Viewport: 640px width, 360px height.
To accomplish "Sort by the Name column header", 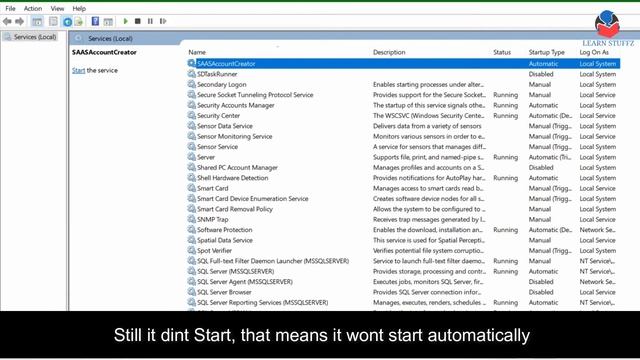I will (x=197, y=52).
